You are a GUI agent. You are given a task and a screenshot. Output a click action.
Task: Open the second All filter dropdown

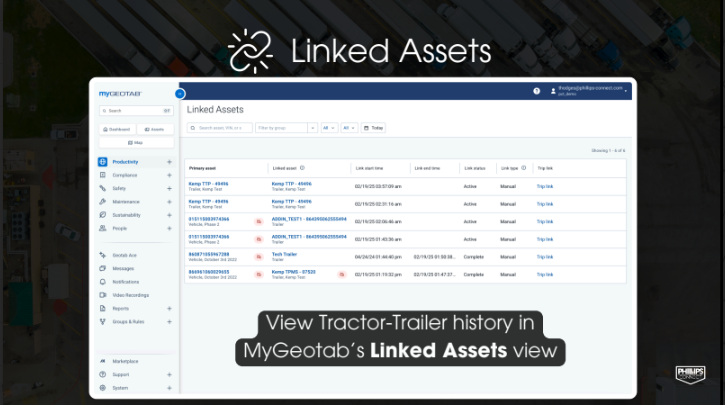coord(349,128)
